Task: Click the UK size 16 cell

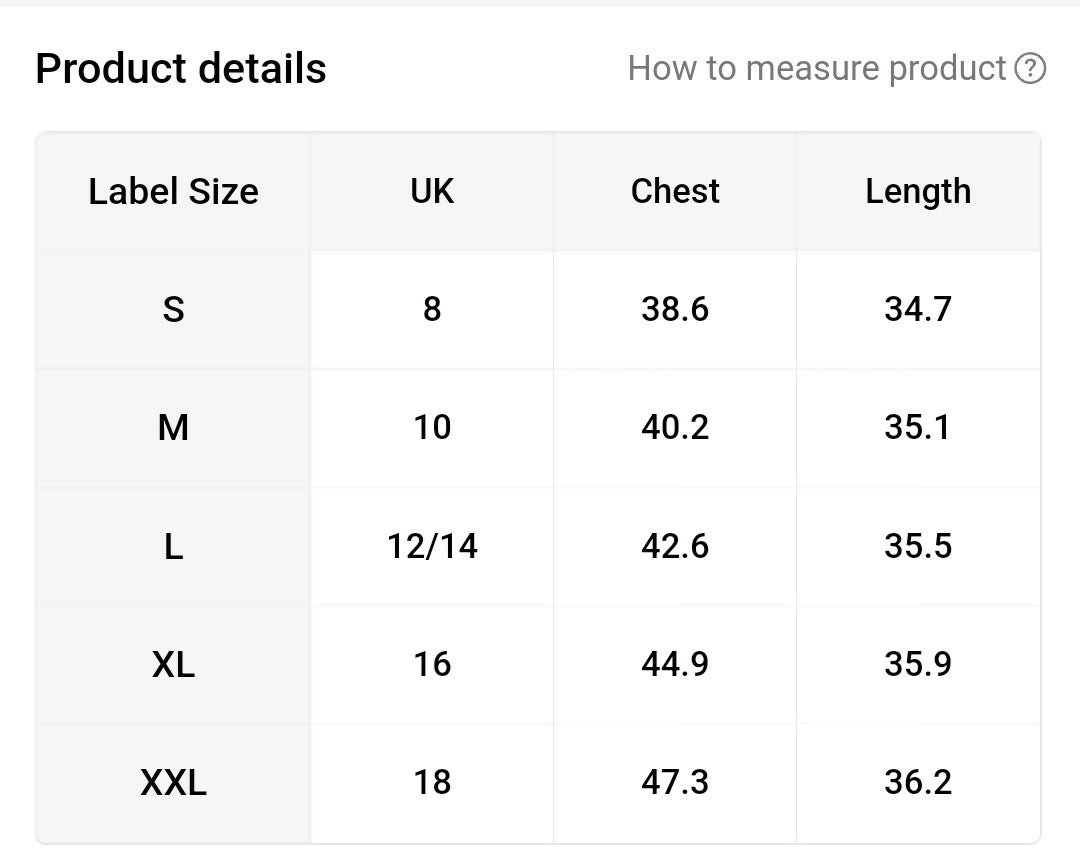Action: click(x=432, y=664)
